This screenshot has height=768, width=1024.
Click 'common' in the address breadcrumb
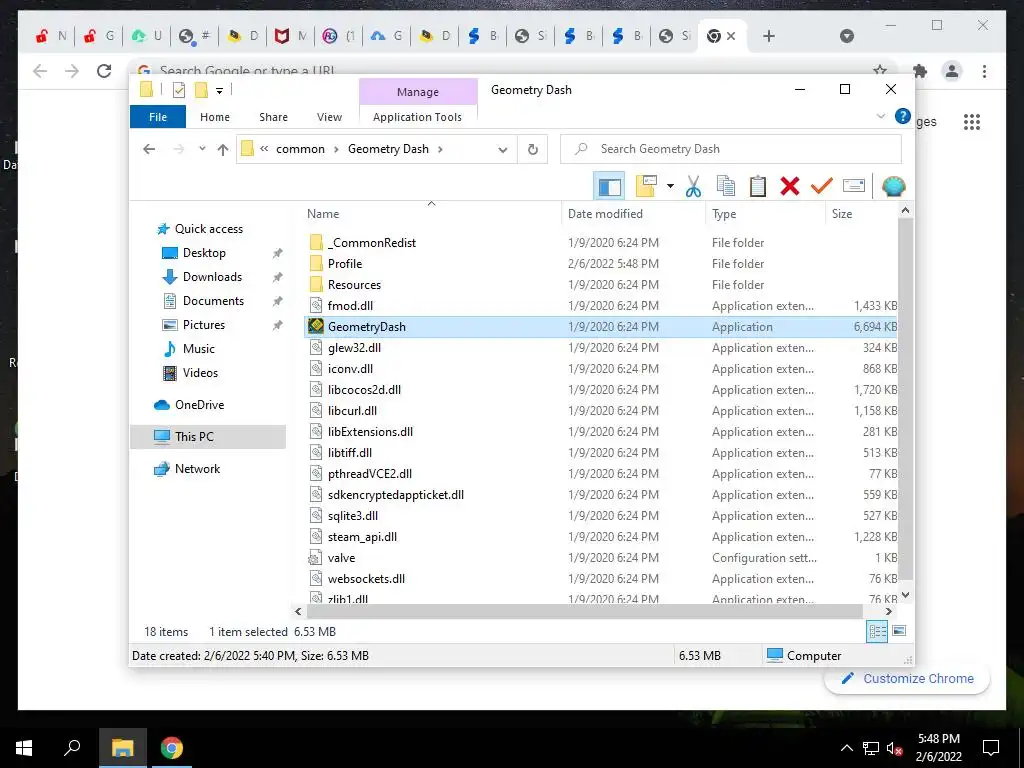pos(300,149)
